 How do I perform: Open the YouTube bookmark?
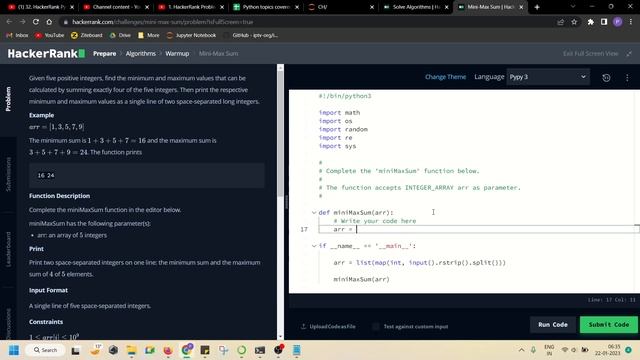tap(50, 35)
